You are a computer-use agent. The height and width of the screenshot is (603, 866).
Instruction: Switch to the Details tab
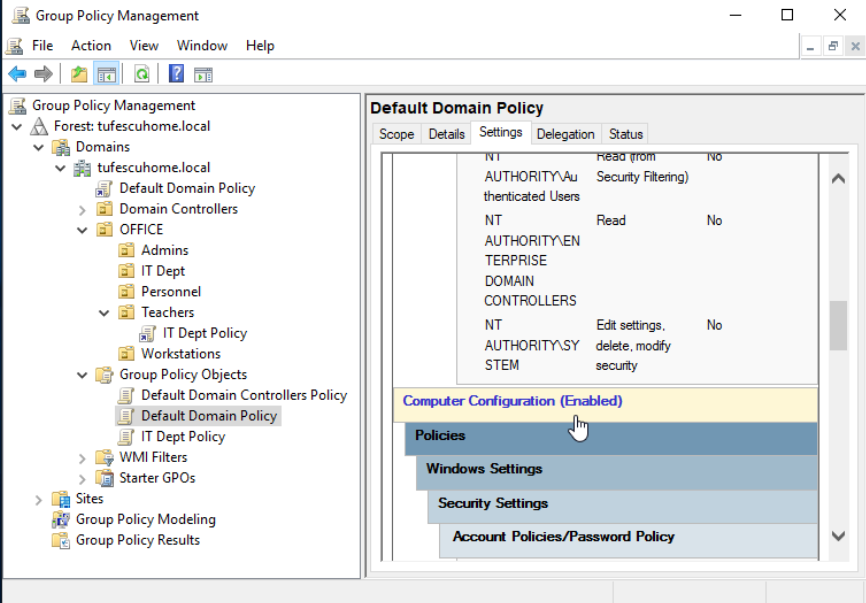[446, 134]
